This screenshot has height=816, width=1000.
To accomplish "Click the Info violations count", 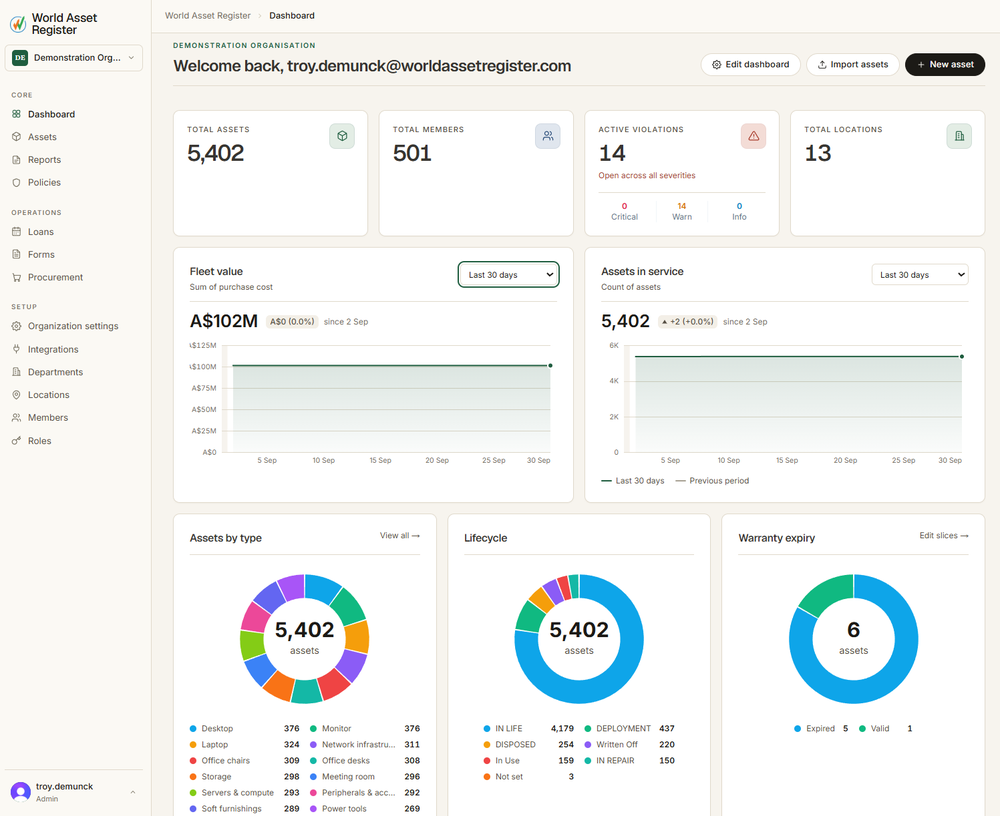I will (739, 206).
